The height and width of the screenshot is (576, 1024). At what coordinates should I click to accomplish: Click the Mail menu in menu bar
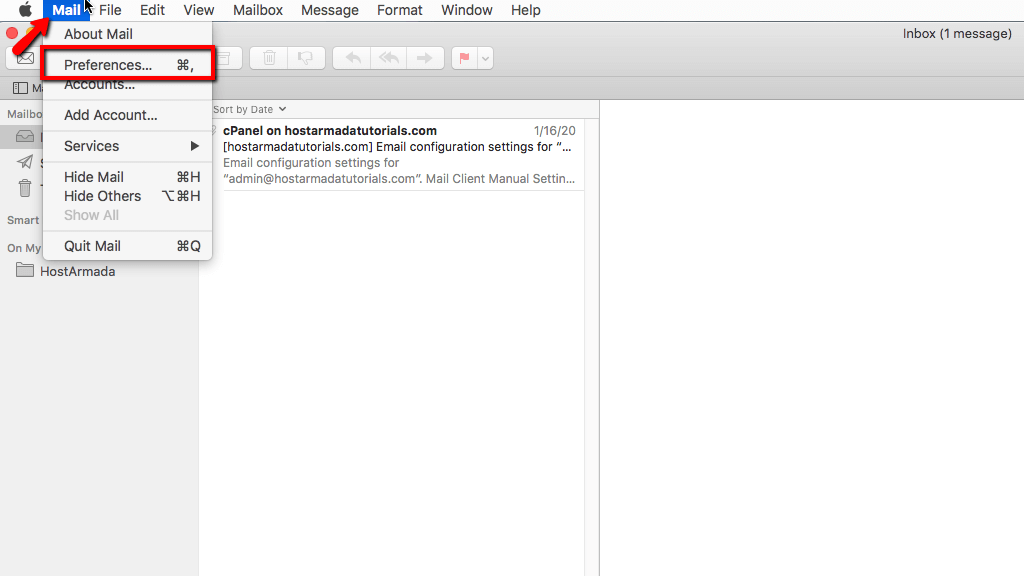66,10
